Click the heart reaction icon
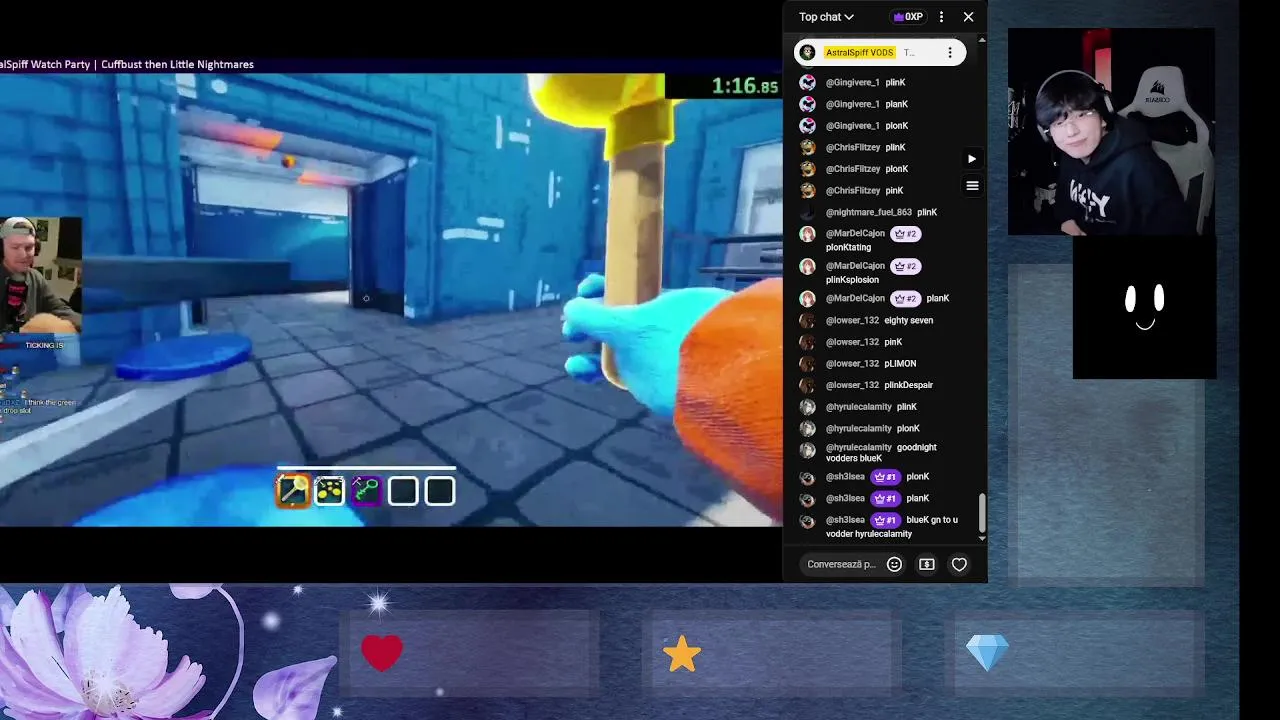Screen dimensions: 1280x720 (x=959, y=564)
